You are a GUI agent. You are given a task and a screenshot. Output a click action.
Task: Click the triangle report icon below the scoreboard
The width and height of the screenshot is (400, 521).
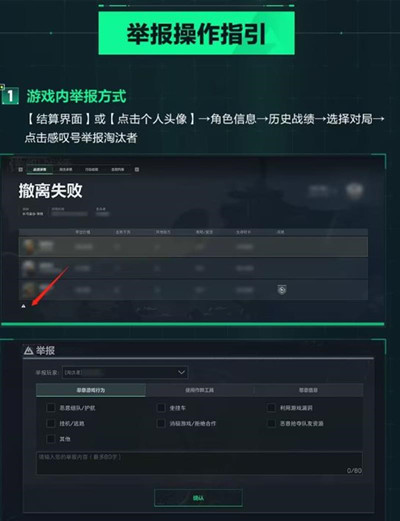pyautogui.click(x=23, y=306)
